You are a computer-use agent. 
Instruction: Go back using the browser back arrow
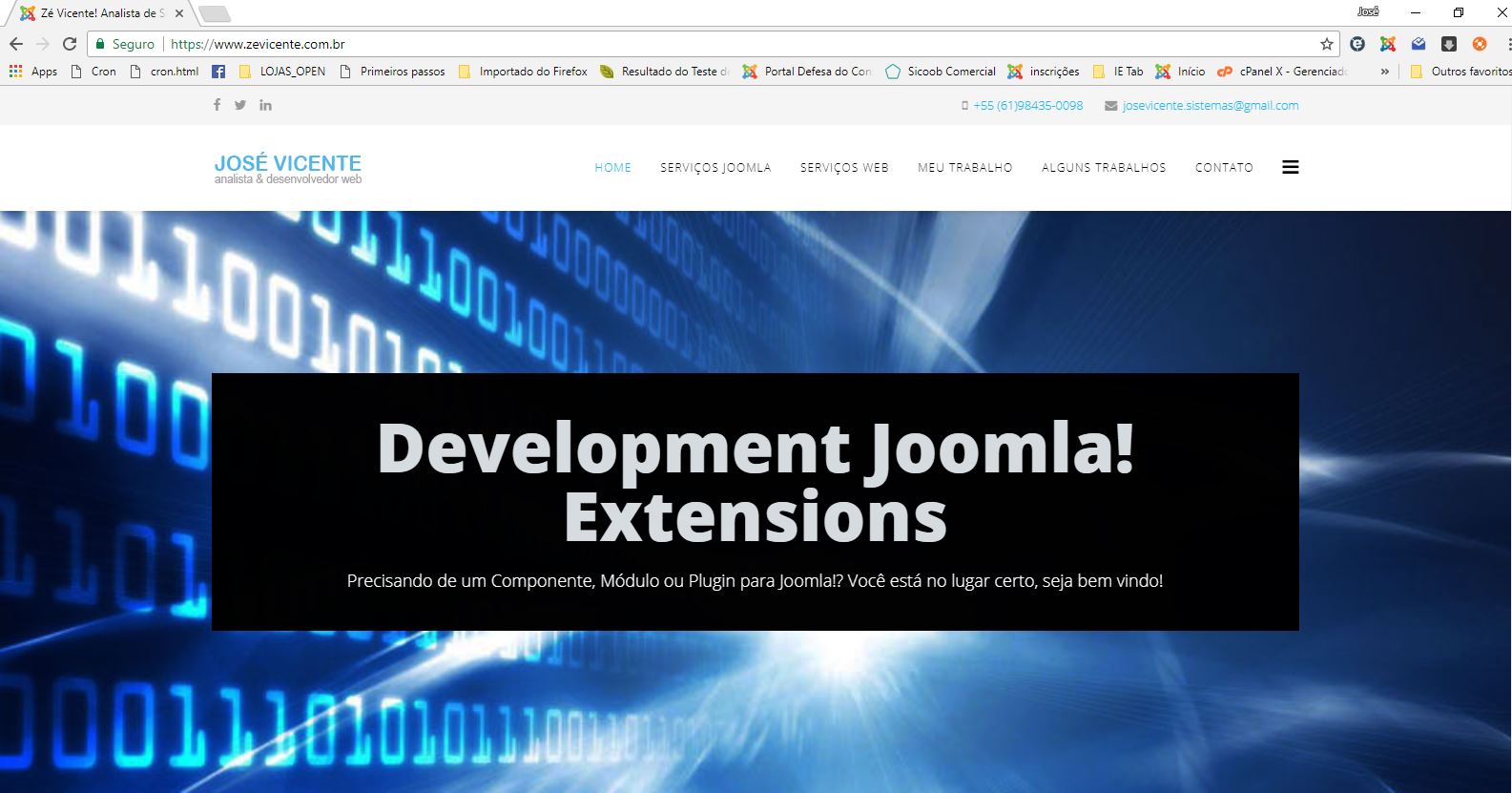click(16, 44)
